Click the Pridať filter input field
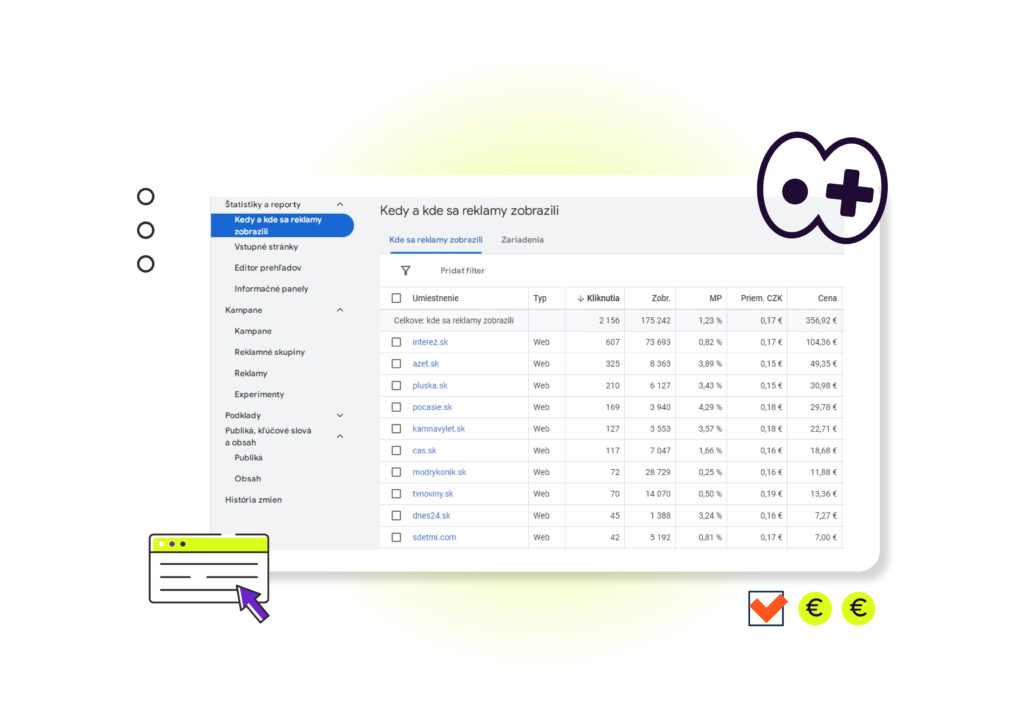This screenshot has height=724, width=1024. (462, 271)
